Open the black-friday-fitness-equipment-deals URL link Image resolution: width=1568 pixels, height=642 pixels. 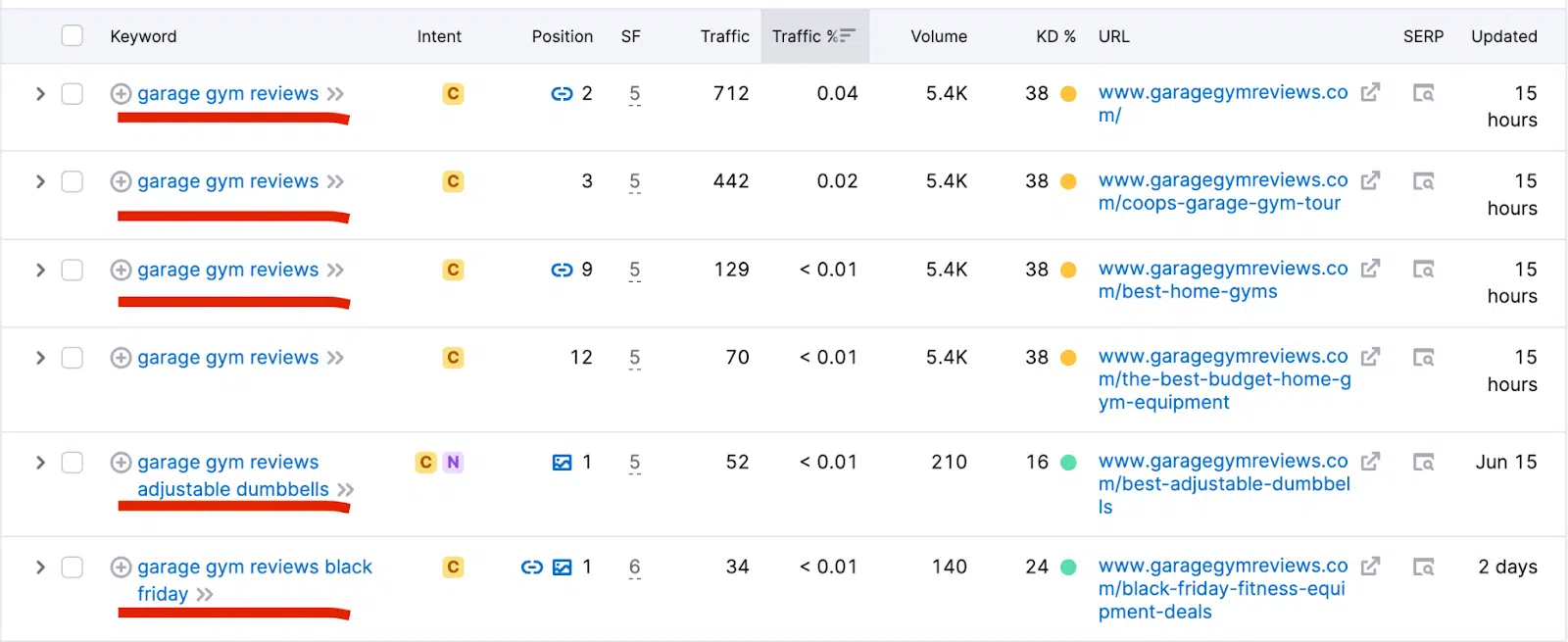(x=1223, y=588)
